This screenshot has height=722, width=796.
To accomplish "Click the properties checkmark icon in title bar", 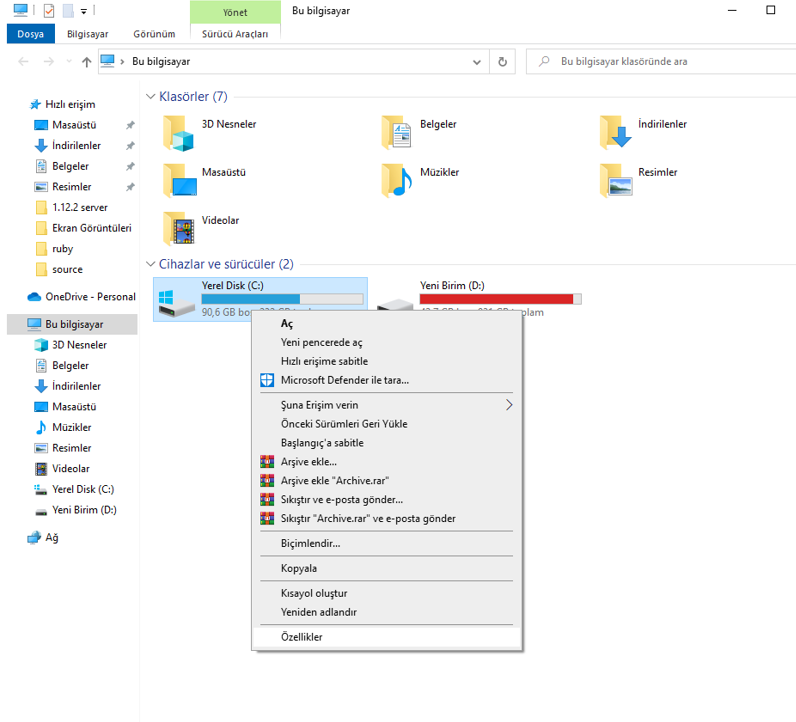I will [49, 11].
